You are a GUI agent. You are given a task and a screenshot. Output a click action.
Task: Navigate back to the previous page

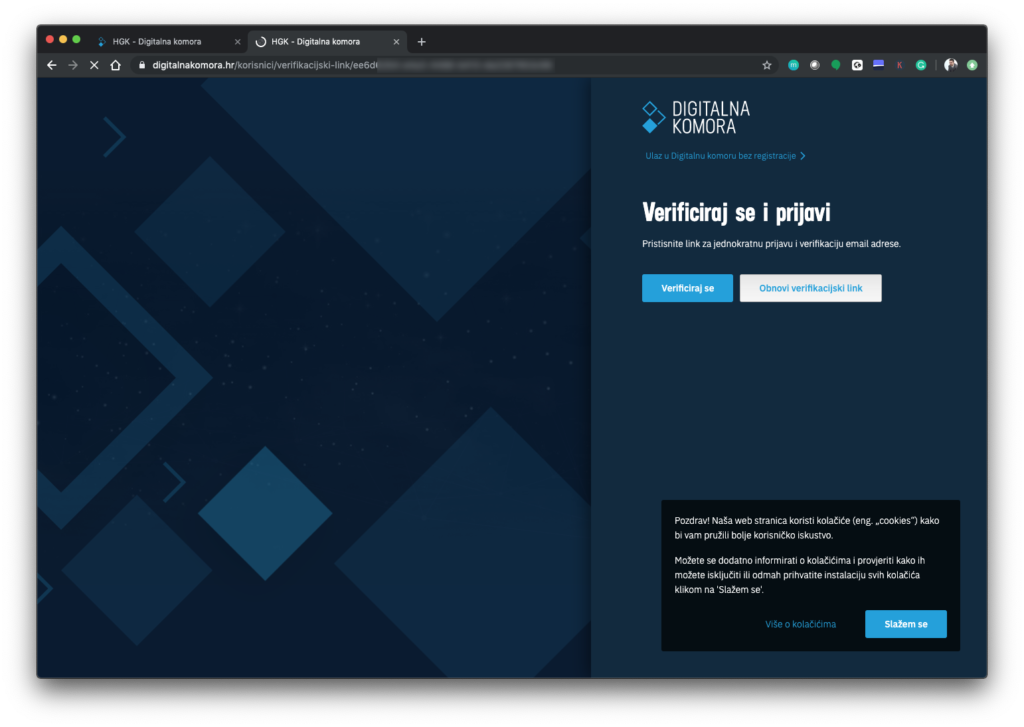[52, 65]
